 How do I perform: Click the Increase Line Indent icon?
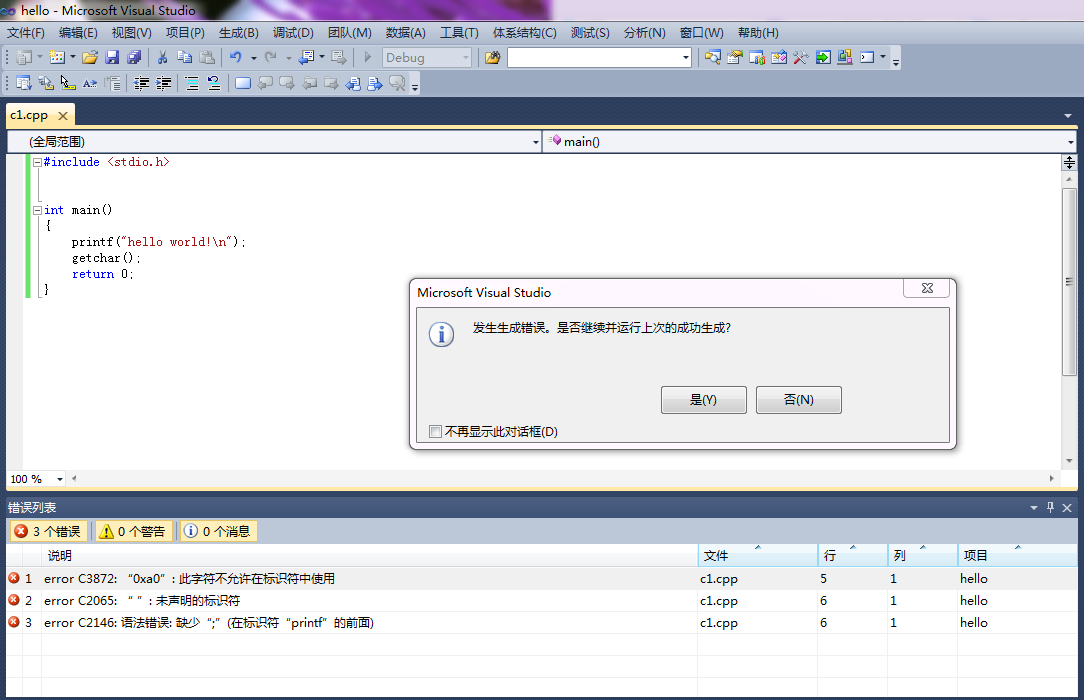coord(164,84)
